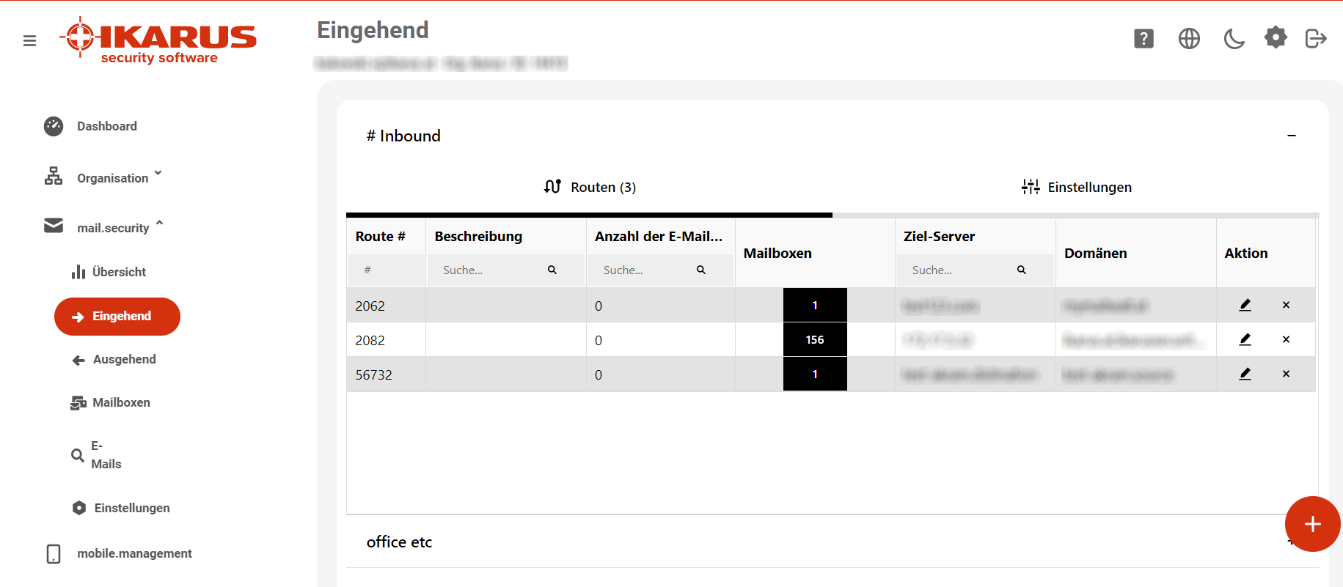Select the Routen (3) tab
The height and width of the screenshot is (587, 1343).
pyautogui.click(x=589, y=187)
